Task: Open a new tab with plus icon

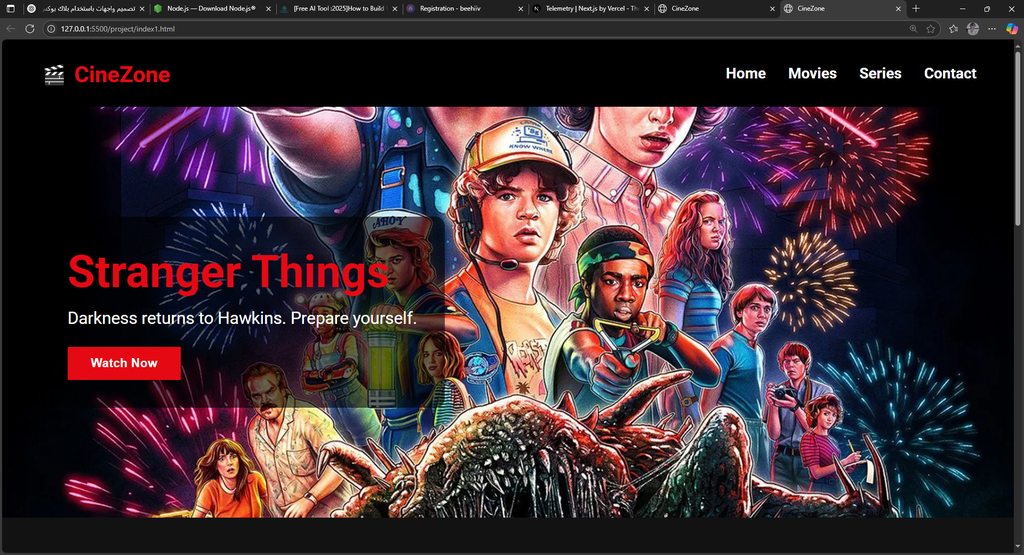Action: pos(916,8)
